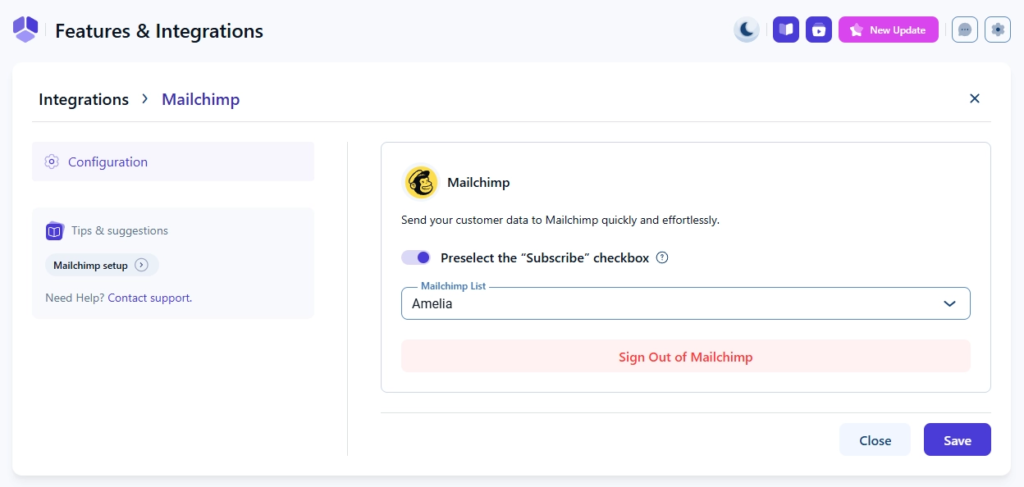Click the Contact support link
The image size is (1024, 487).
tap(149, 298)
